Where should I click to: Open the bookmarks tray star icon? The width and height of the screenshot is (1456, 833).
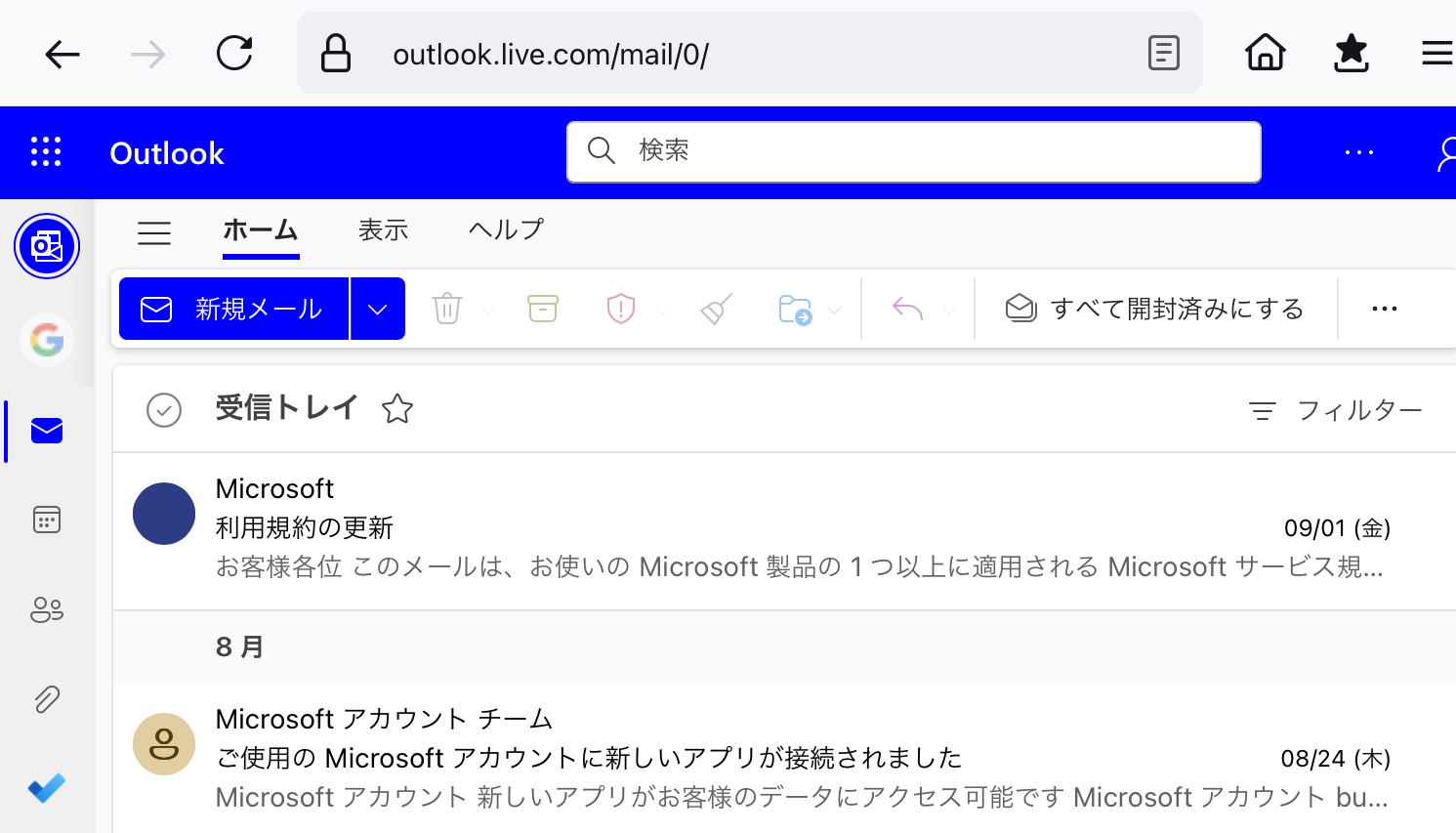coord(1352,53)
